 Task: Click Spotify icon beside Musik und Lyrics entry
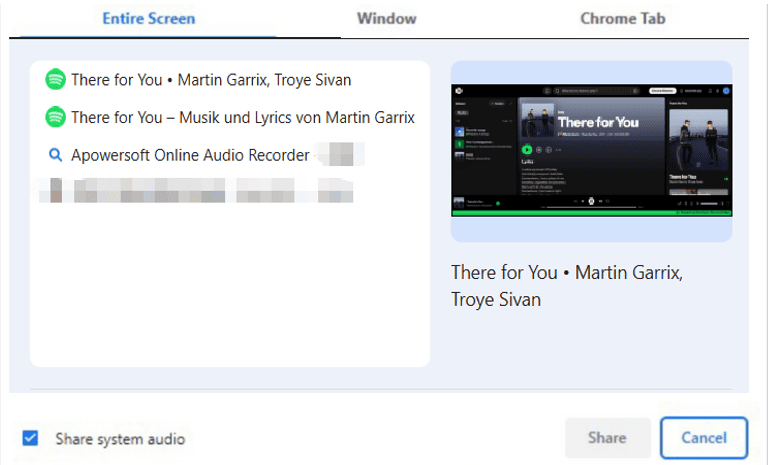click(55, 117)
